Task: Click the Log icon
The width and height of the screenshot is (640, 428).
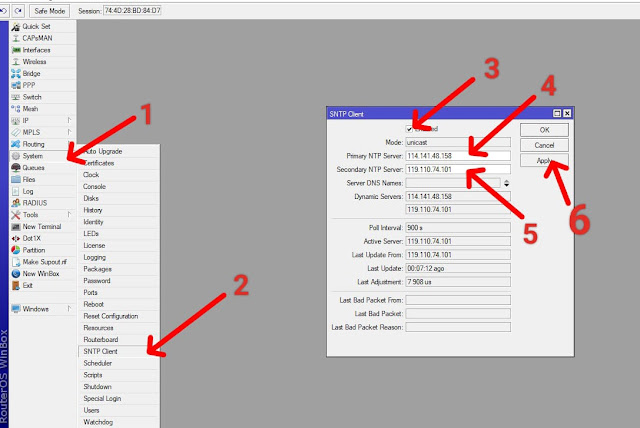Action: tap(16, 191)
